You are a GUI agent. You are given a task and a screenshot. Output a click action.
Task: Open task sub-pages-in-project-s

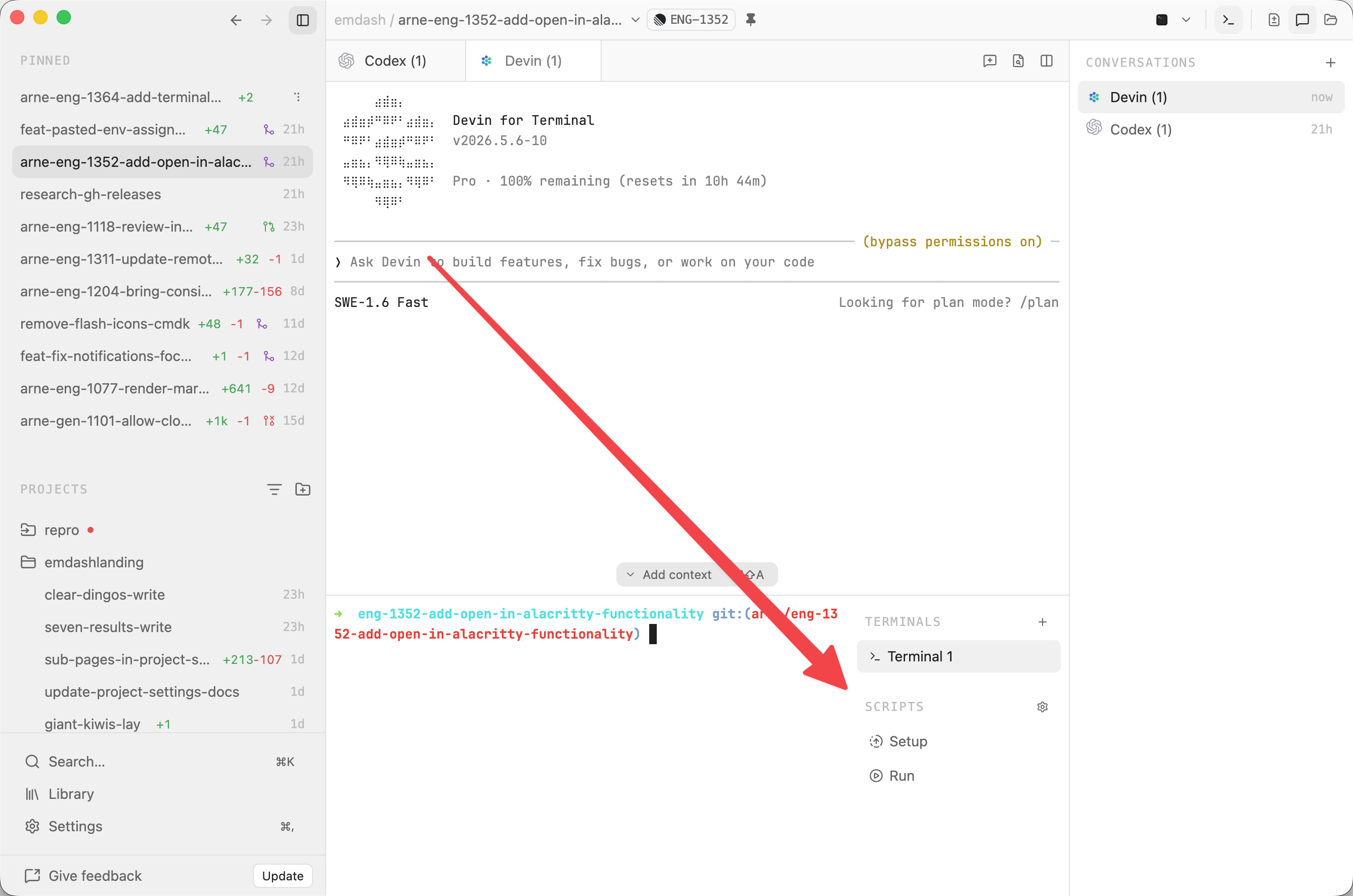tap(162, 659)
